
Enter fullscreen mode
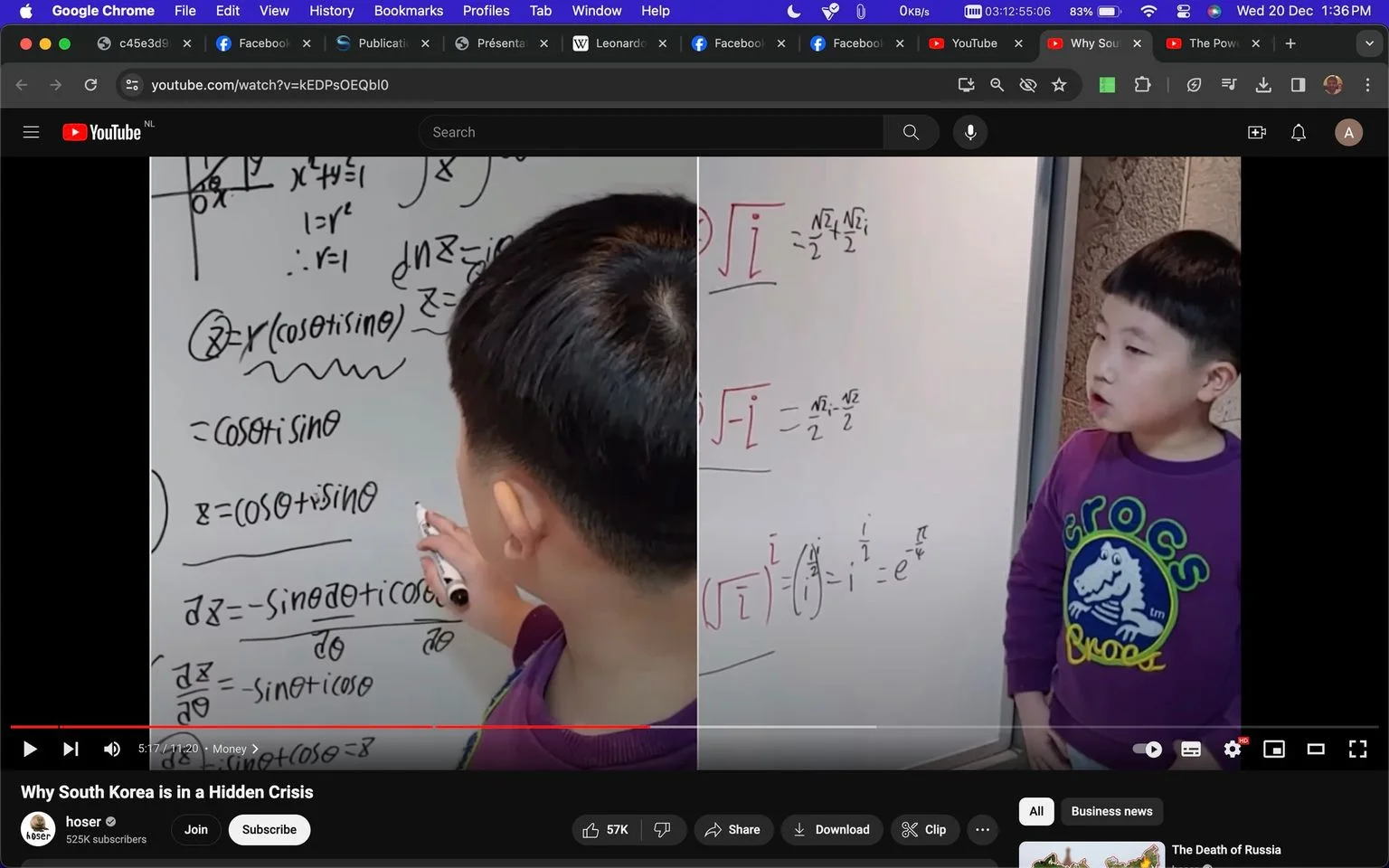tap(1357, 749)
